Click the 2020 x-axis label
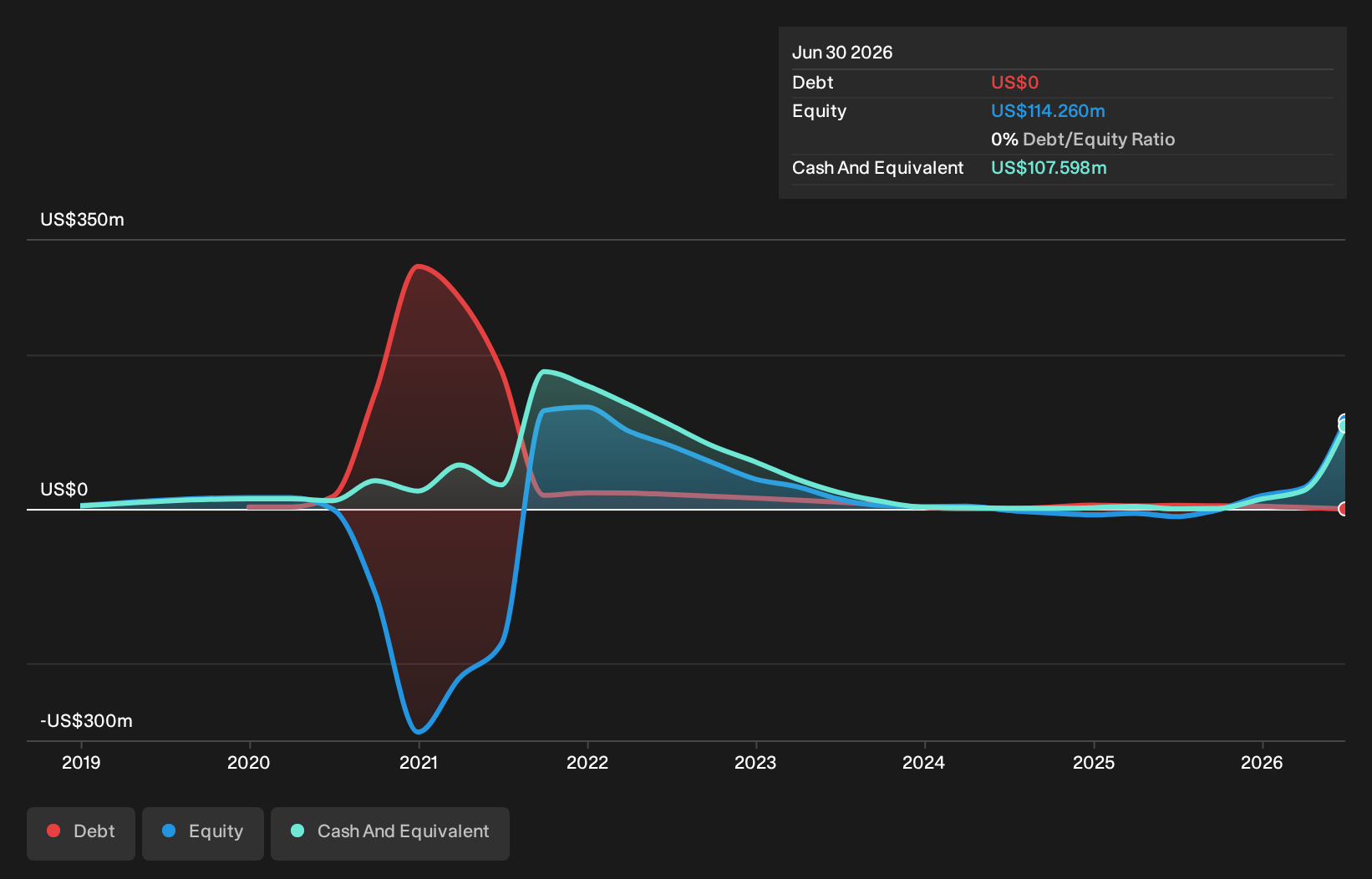Viewport: 1372px width, 879px height. coord(249,762)
